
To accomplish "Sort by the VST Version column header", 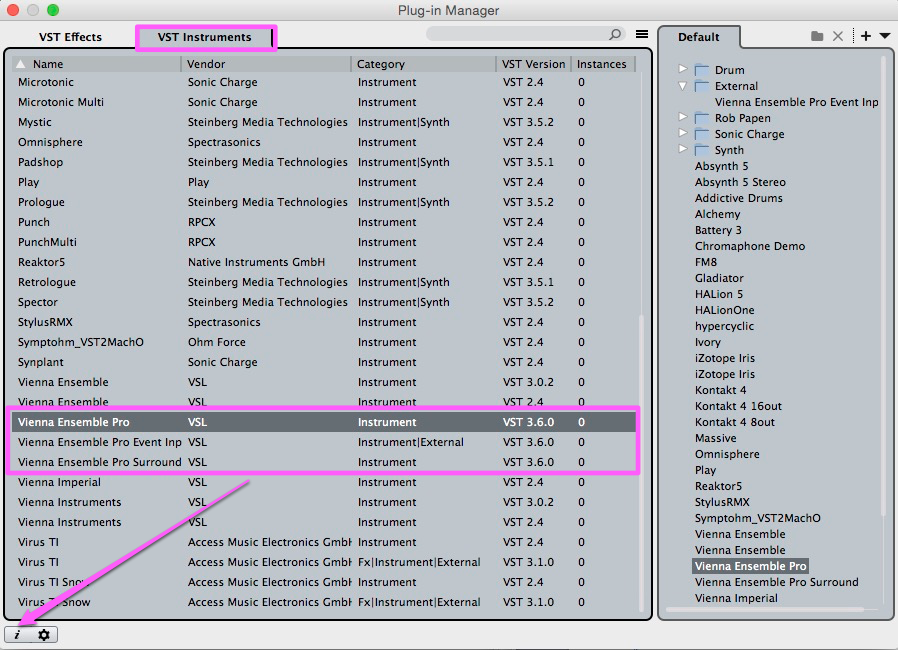I will [534, 64].
